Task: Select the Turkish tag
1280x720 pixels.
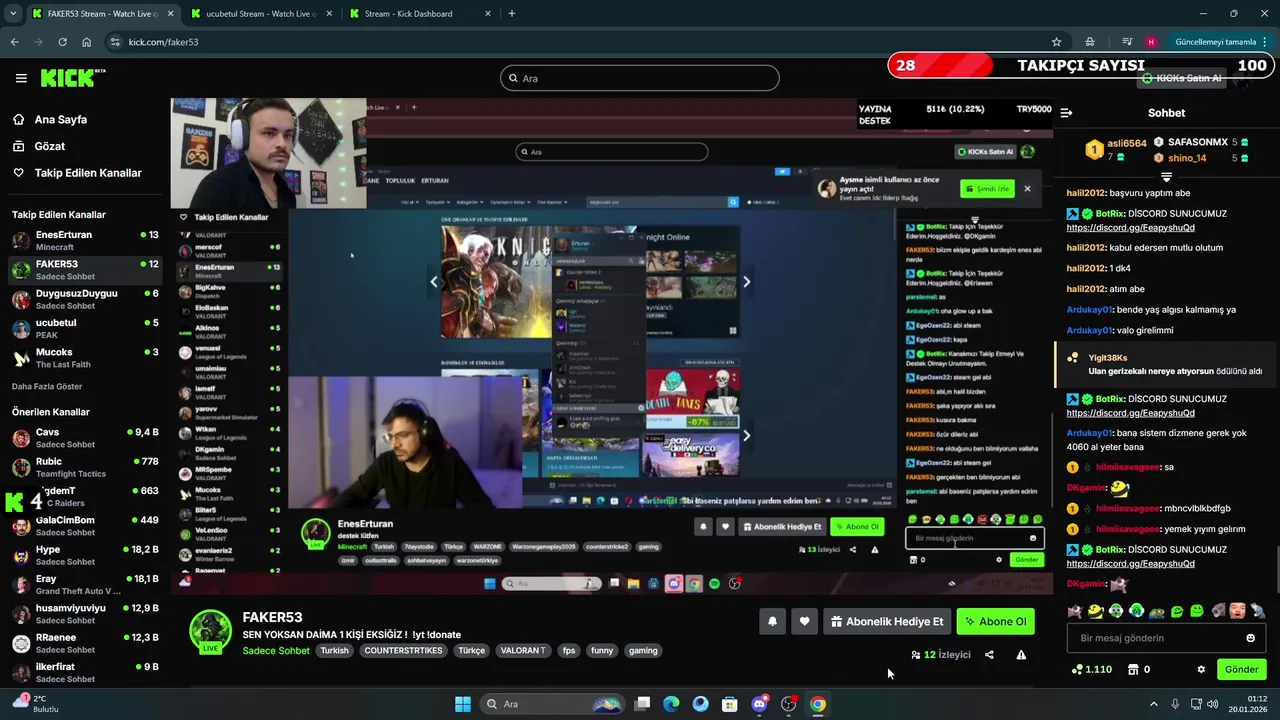Action: coord(334,650)
